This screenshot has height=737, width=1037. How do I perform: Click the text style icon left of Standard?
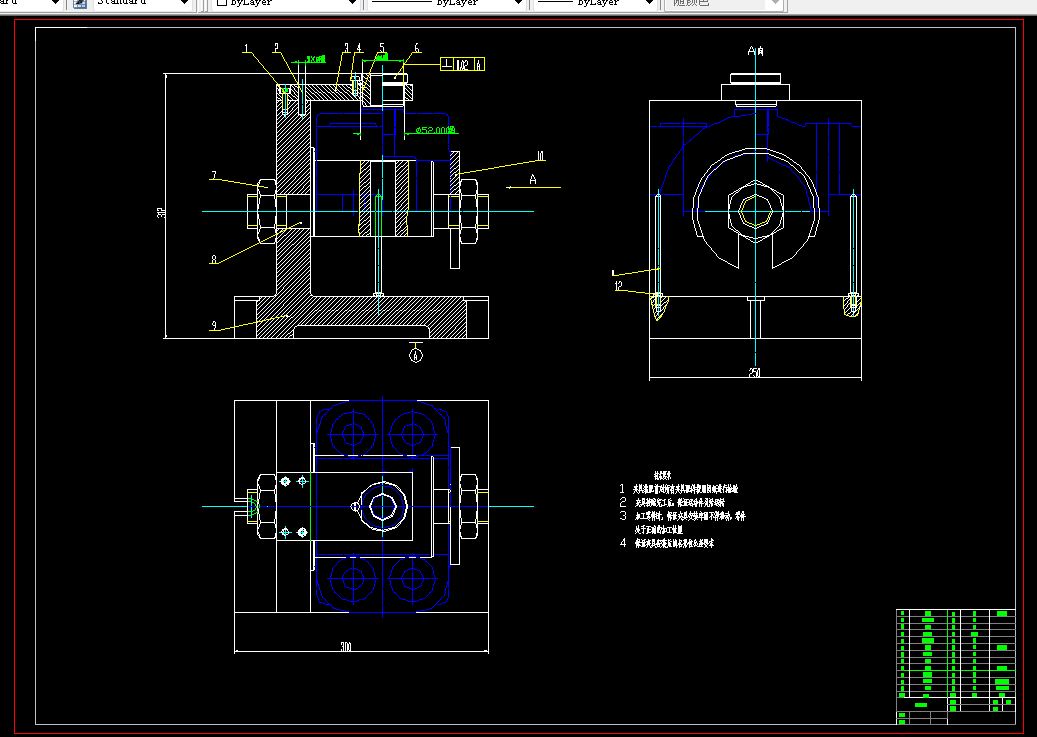(x=79, y=3)
